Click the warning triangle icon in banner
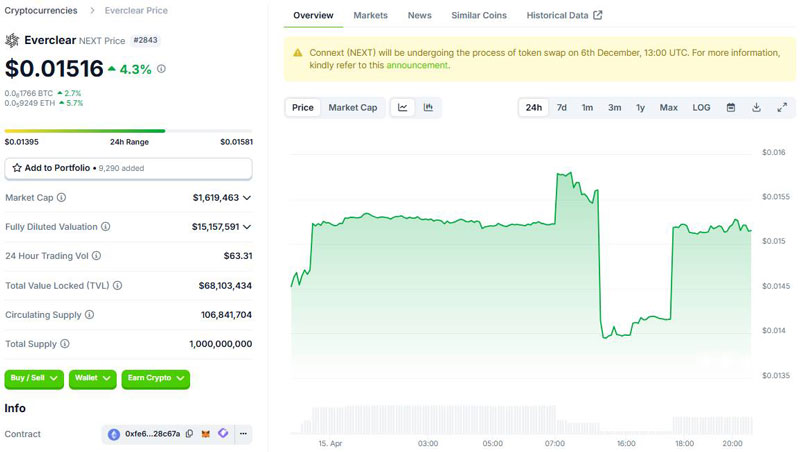 tap(297, 53)
